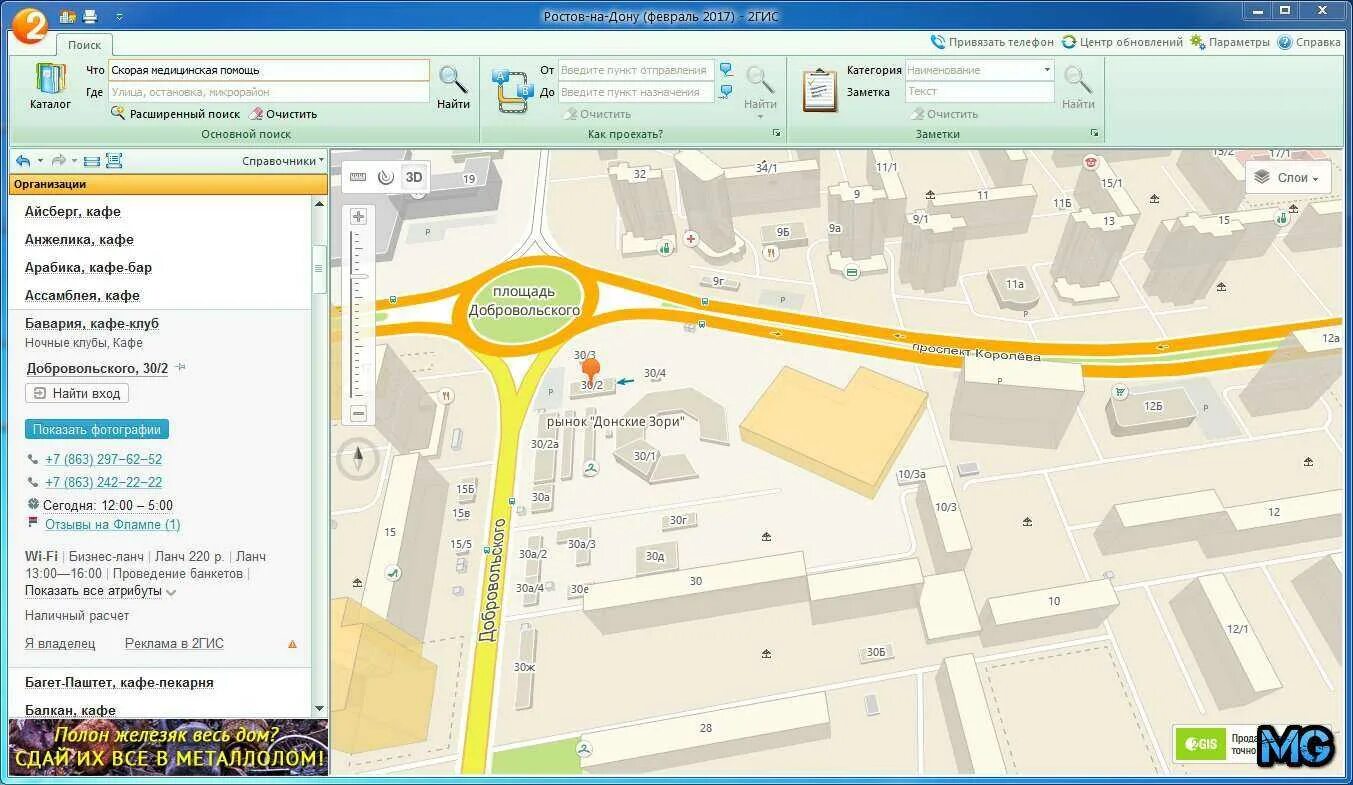The height and width of the screenshot is (785, 1353).
Task: Open the Каталог catalog icon
Action: pyautogui.click(x=50, y=86)
